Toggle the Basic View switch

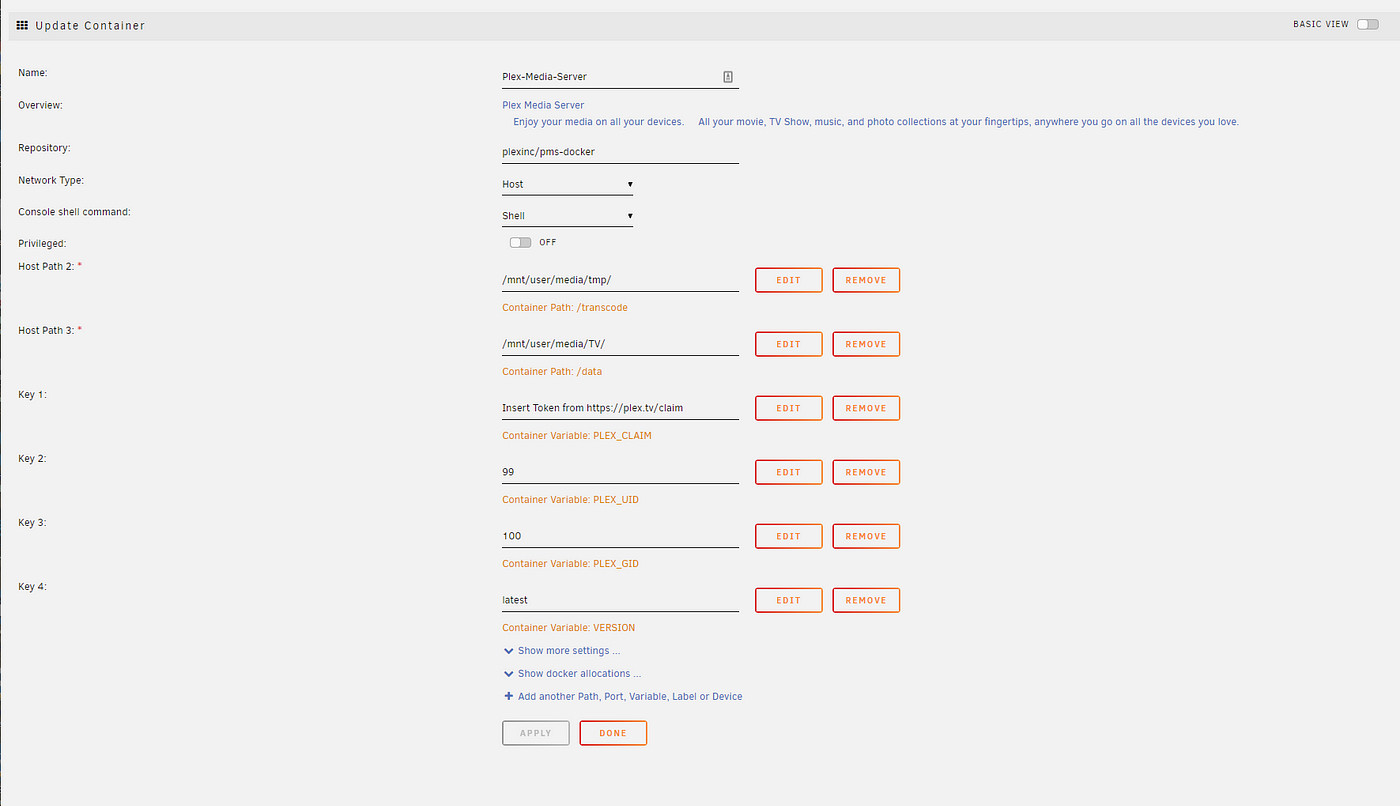click(x=1367, y=24)
